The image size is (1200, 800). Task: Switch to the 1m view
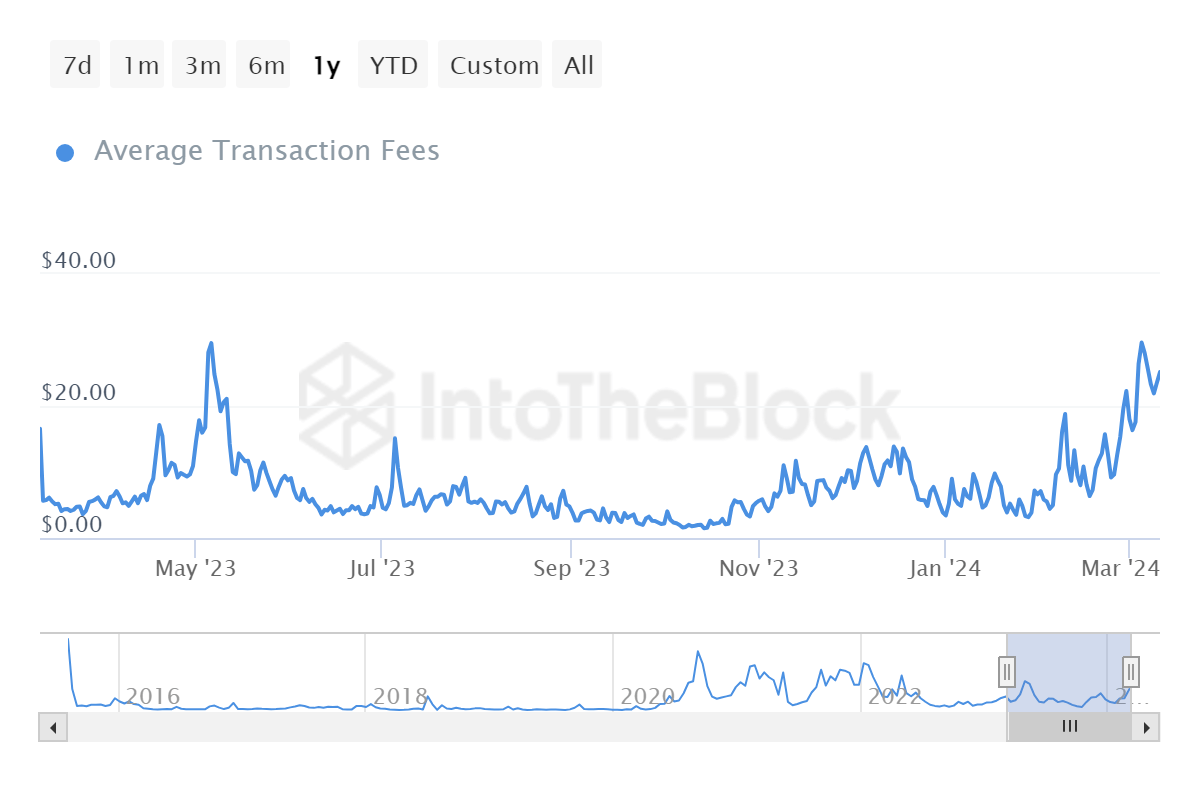click(137, 64)
